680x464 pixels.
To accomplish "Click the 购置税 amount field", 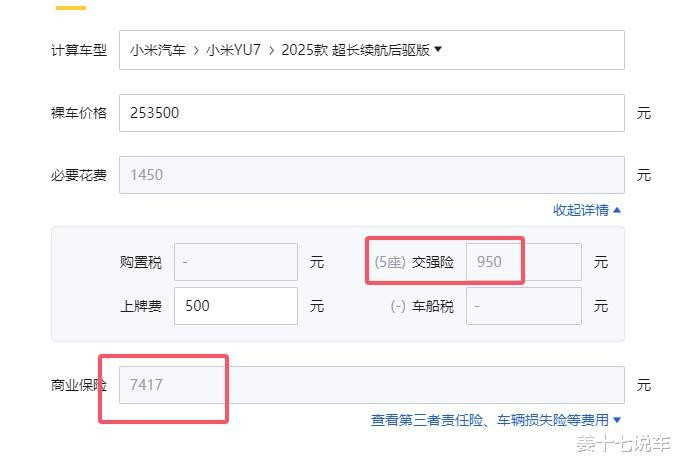I will pyautogui.click(x=236, y=262).
